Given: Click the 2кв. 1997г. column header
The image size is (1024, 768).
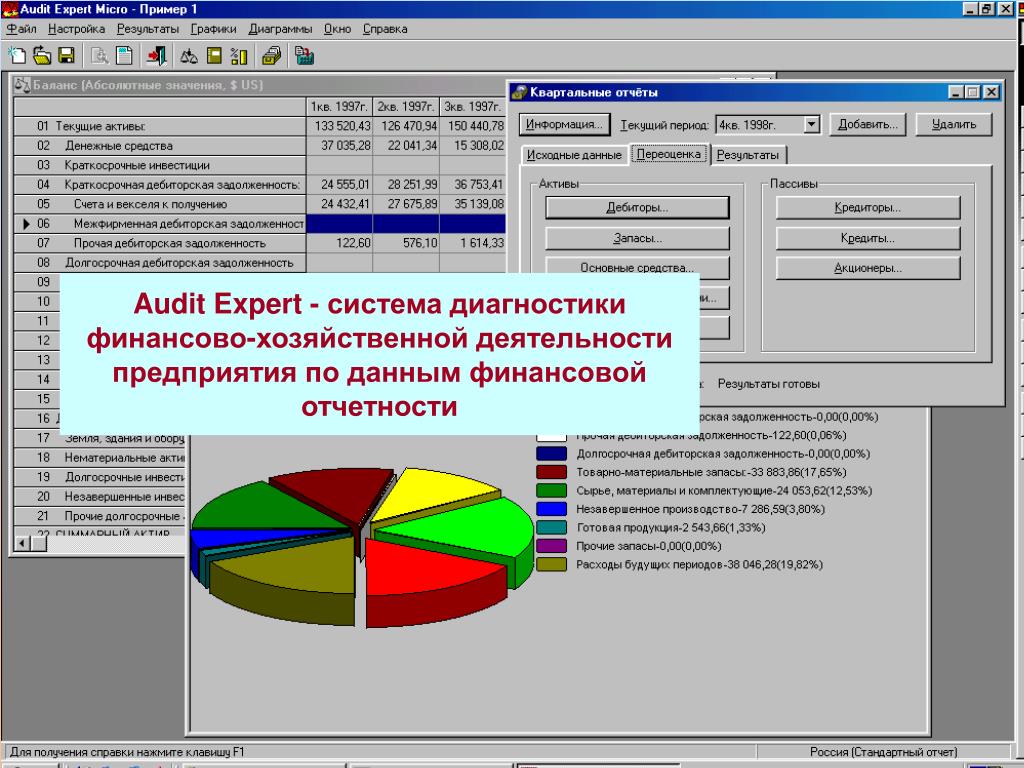Looking at the screenshot, I should (x=406, y=106).
